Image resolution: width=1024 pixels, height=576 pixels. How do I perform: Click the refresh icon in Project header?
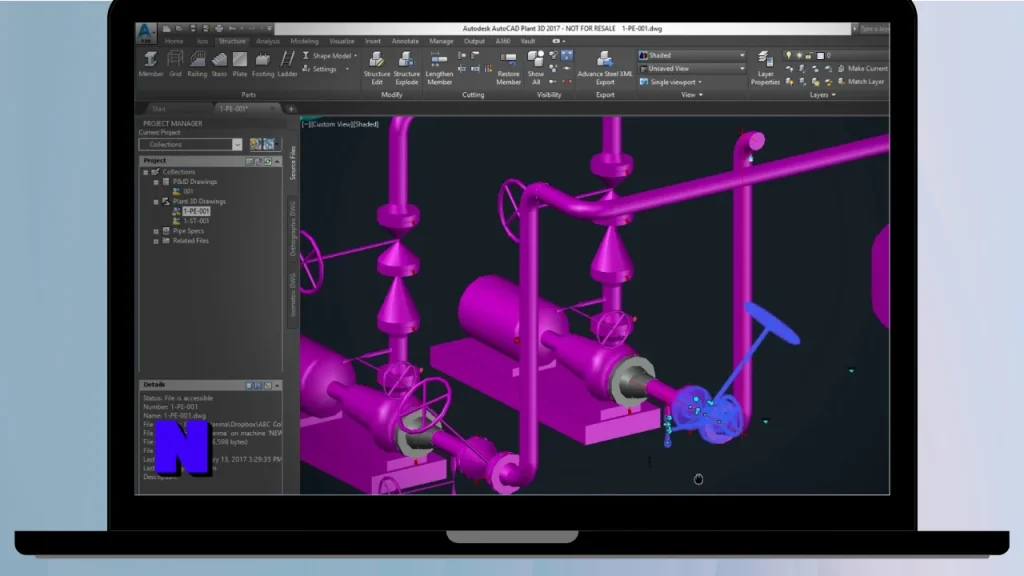pyautogui.click(x=268, y=161)
